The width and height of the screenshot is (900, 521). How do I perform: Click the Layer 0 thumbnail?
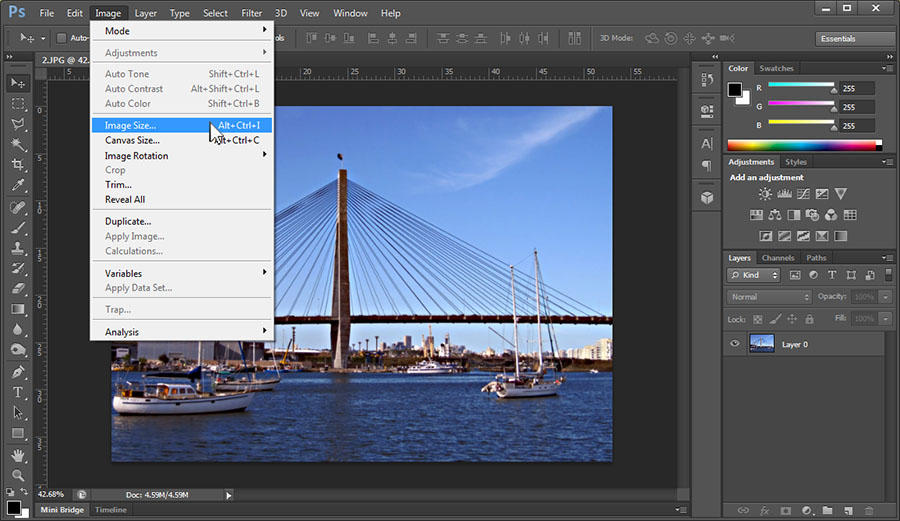coord(762,344)
